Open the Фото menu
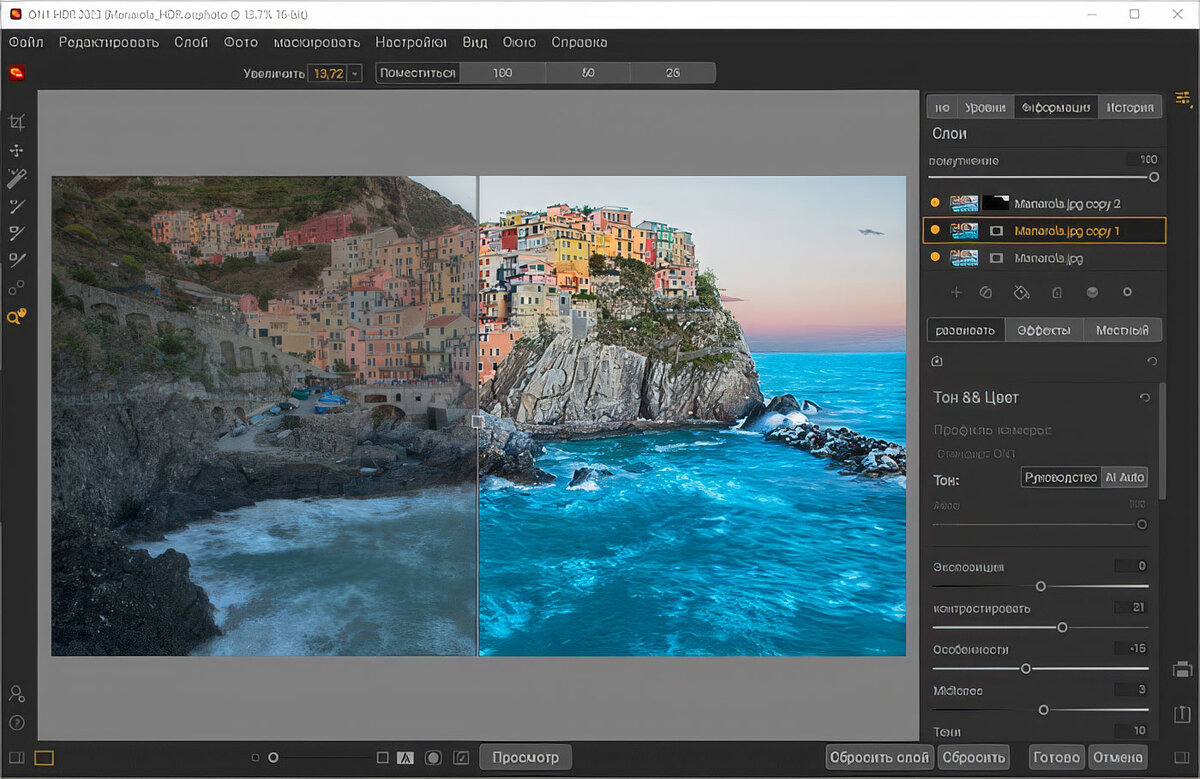Image resolution: width=1200 pixels, height=779 pixels. 241,42
